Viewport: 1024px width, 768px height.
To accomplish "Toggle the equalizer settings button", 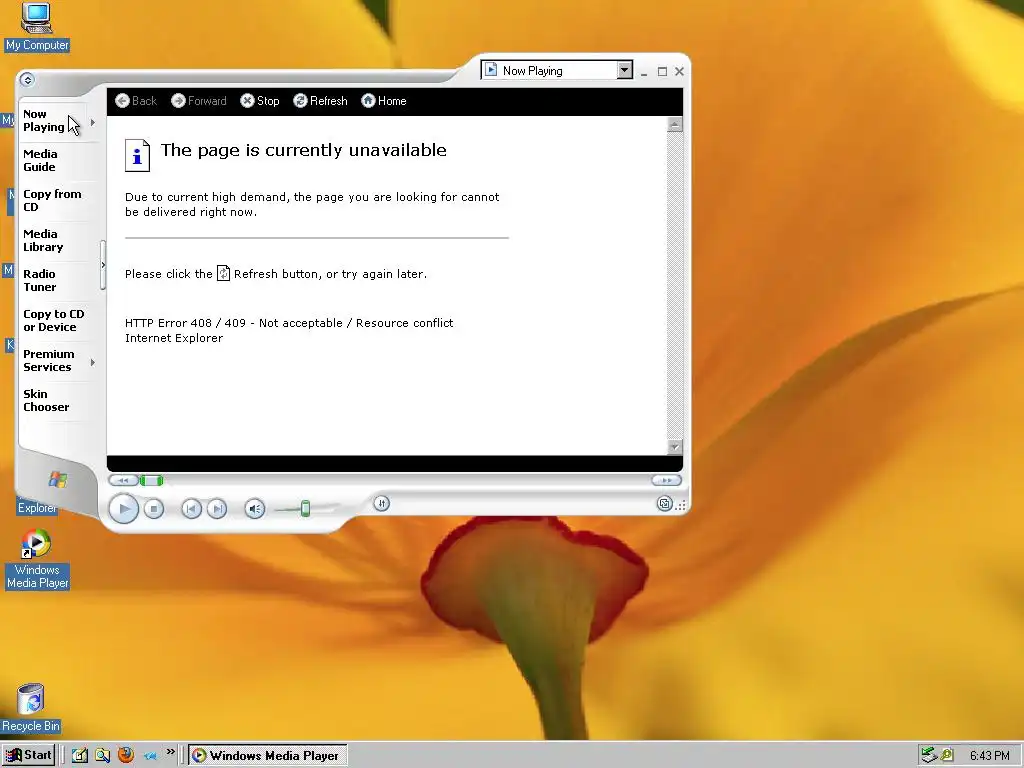I will (x=381, y=503).
